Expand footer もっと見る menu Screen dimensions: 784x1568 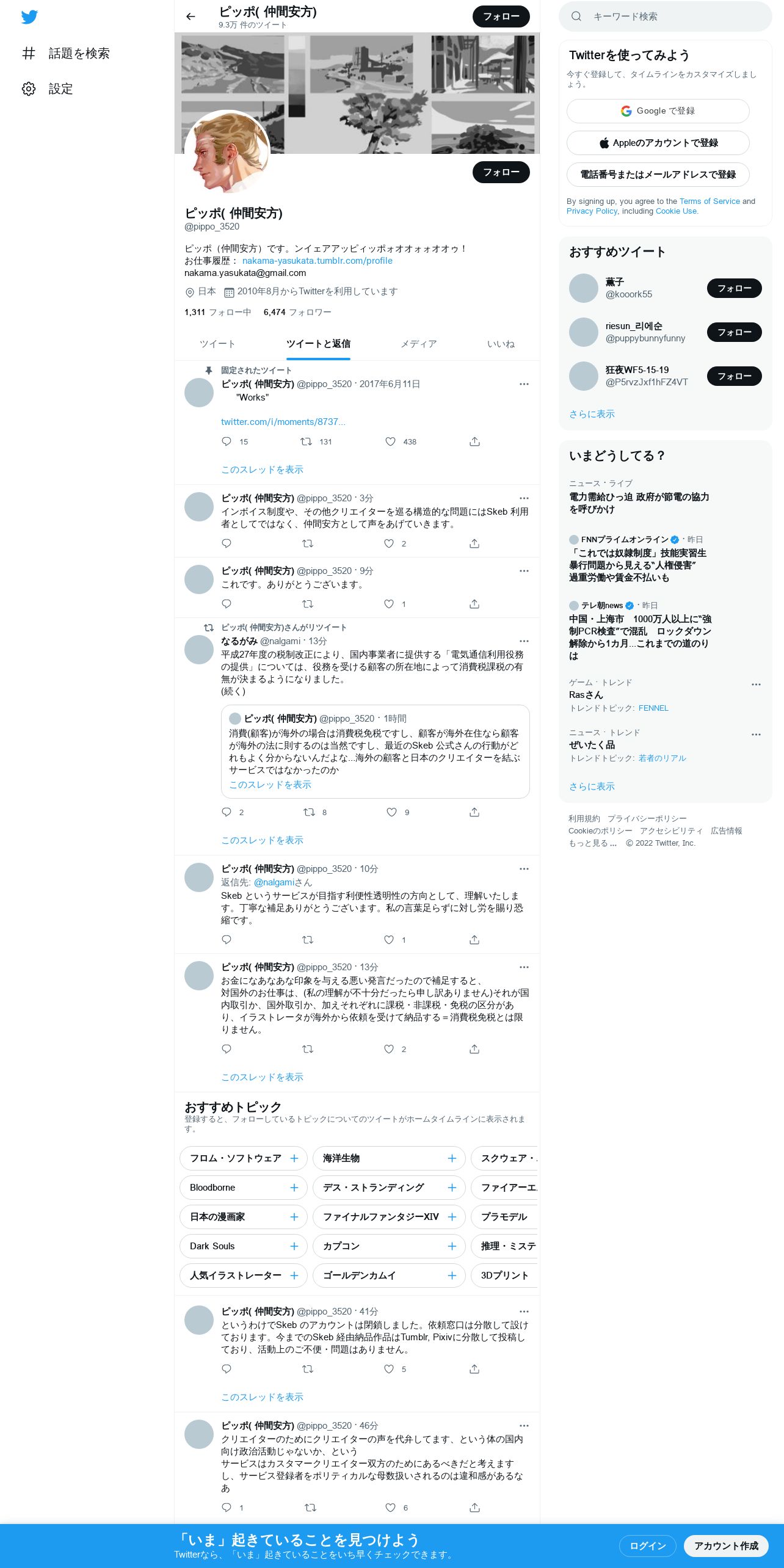tap(592, 843)
